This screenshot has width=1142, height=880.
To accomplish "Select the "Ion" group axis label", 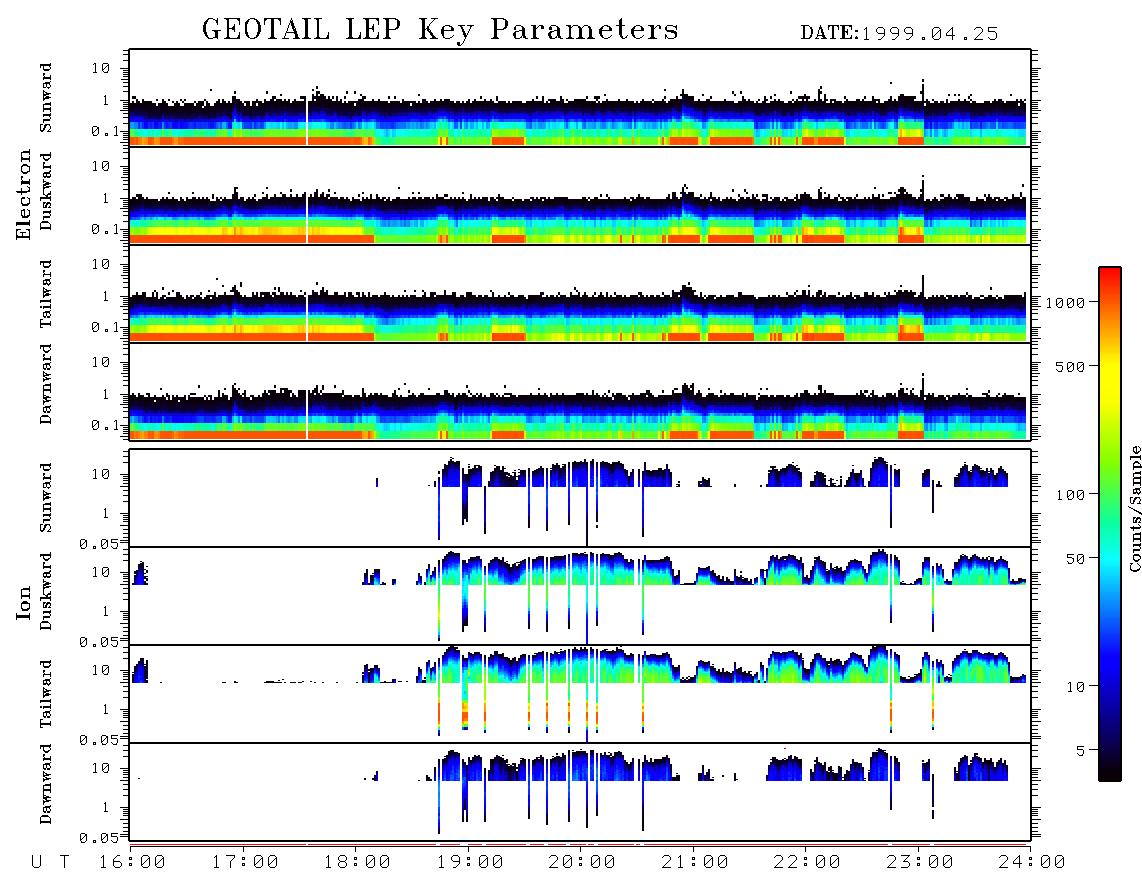I will 24,603.
